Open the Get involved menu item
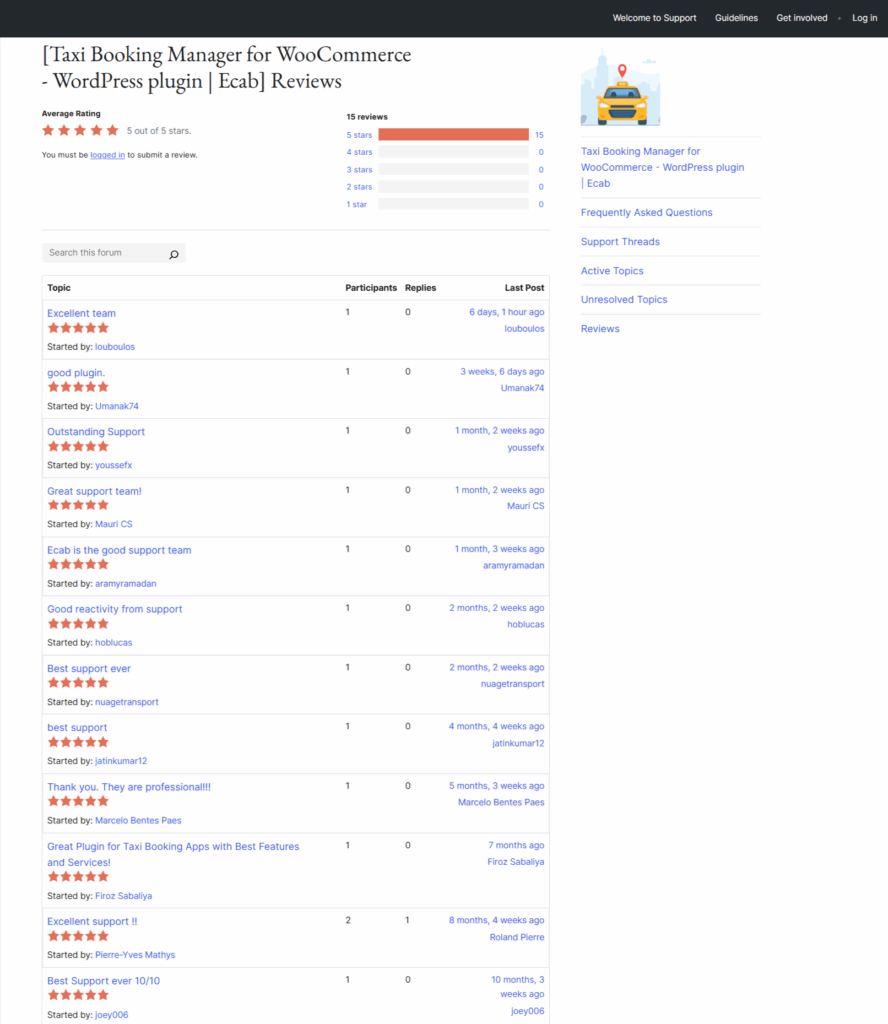888x1024 pixels. [x=801, y=18]
